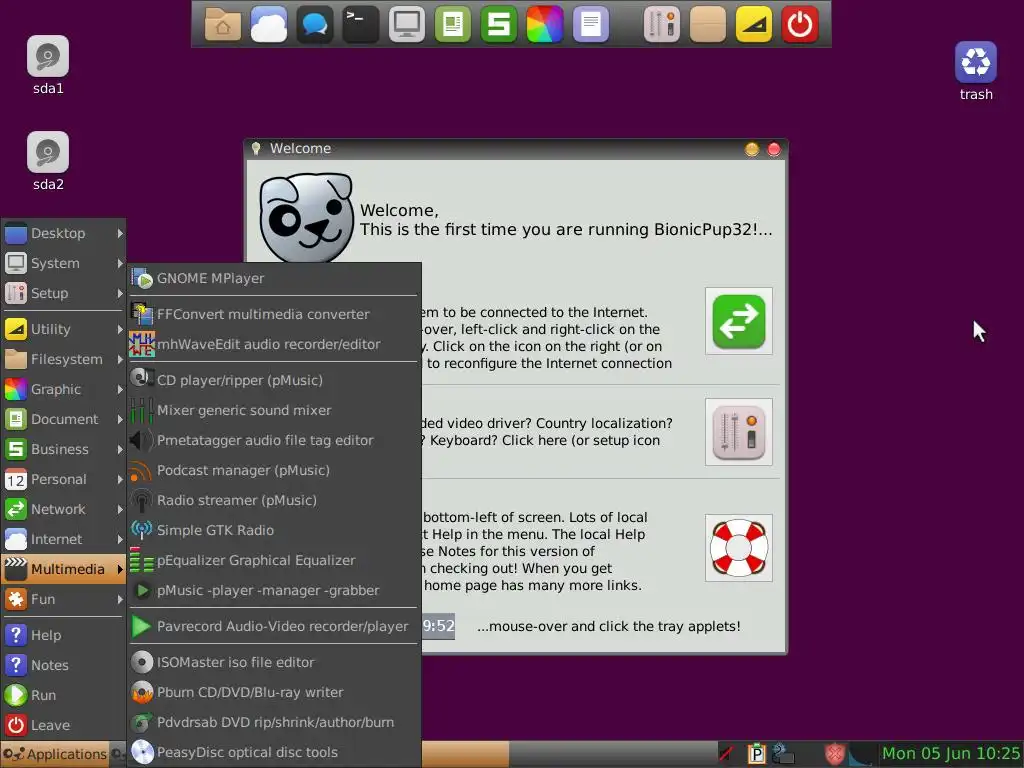Click the red shield firewall tray icon
Viewport: 1024px width, 768px height.
(x=834, y=754)
